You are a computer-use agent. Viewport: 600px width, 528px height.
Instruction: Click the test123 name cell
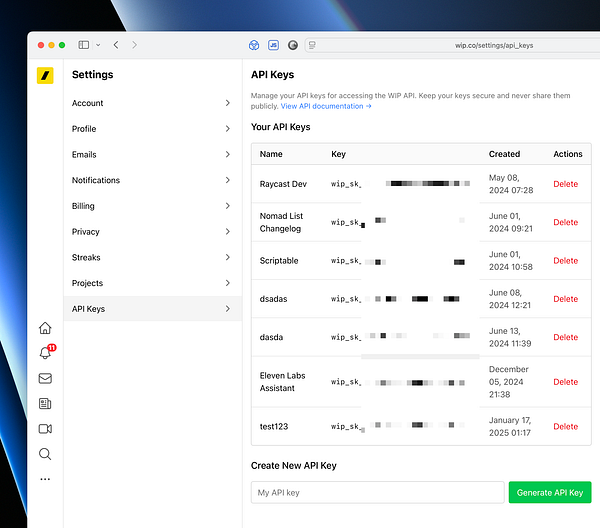[274, 427]
